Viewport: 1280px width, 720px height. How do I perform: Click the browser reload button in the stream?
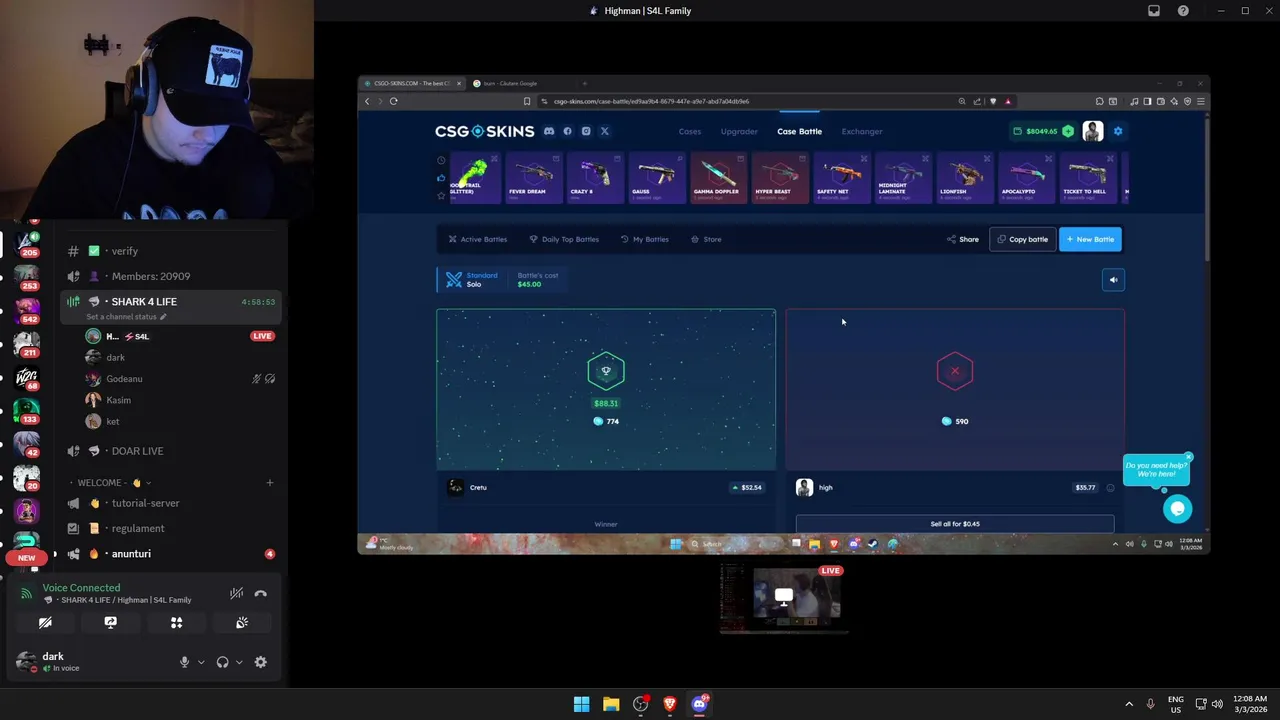point(393,101)
